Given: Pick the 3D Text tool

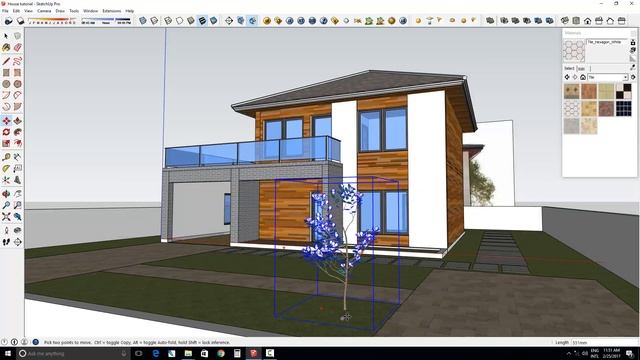Looking at the screenshot, I should point(18,180).
